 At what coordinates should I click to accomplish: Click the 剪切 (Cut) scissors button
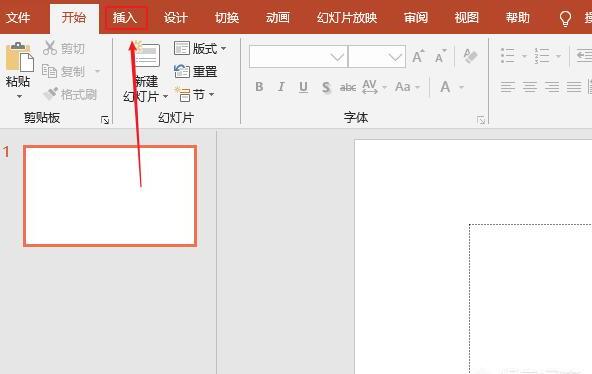point(63,48)
